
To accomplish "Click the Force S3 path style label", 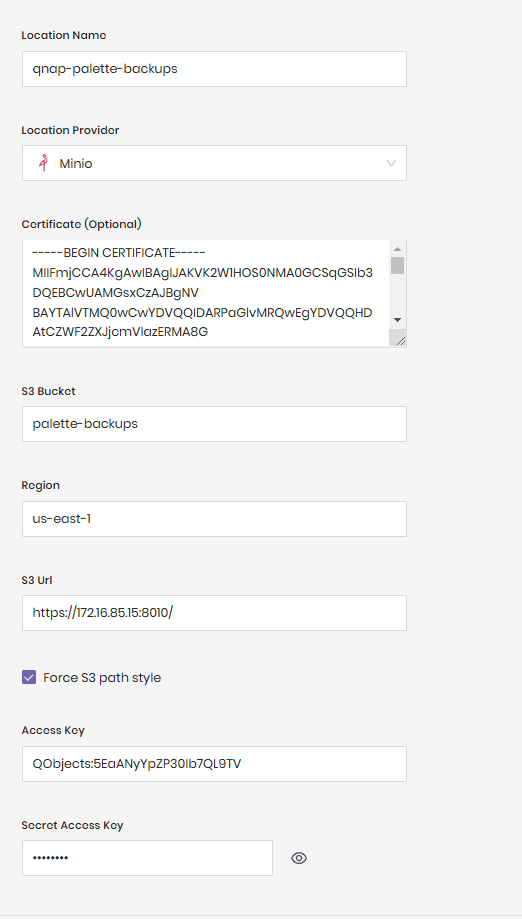I will tap(102, 678).
